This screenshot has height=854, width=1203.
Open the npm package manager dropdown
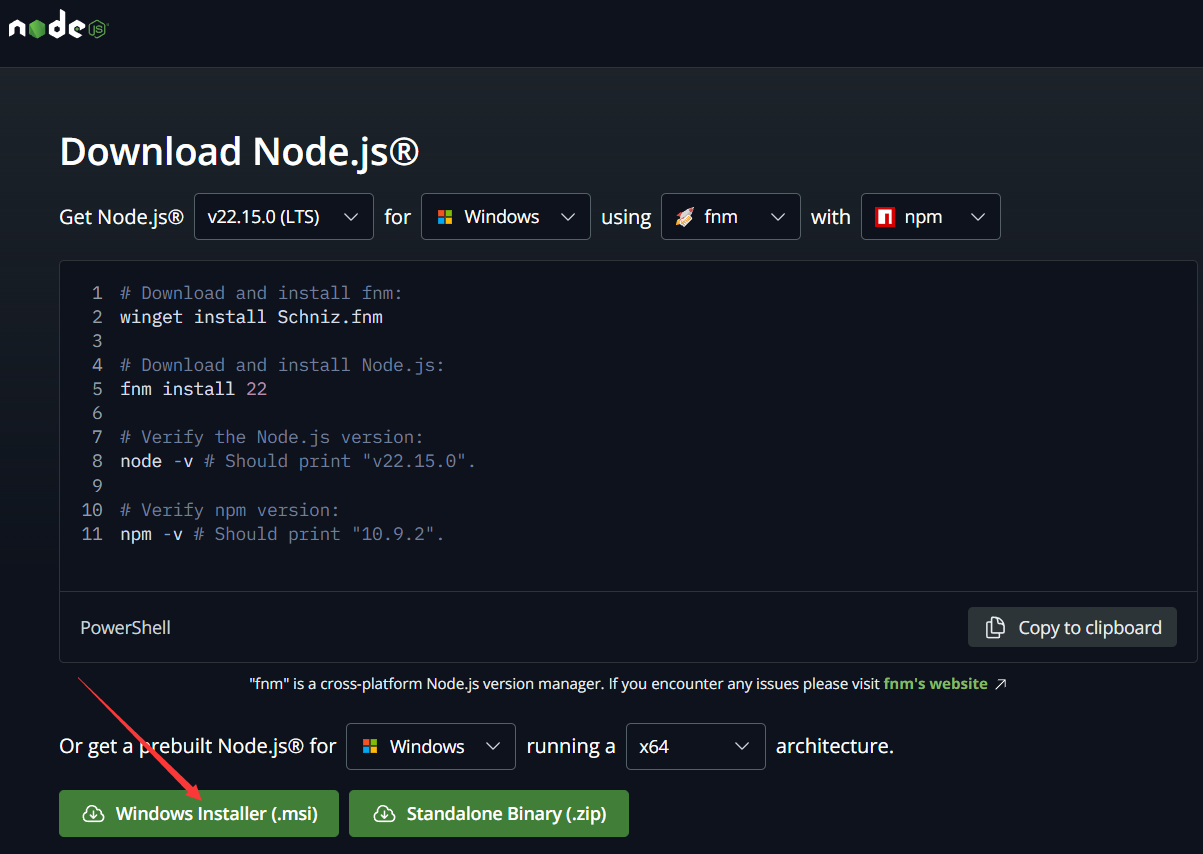pos(930,216)
